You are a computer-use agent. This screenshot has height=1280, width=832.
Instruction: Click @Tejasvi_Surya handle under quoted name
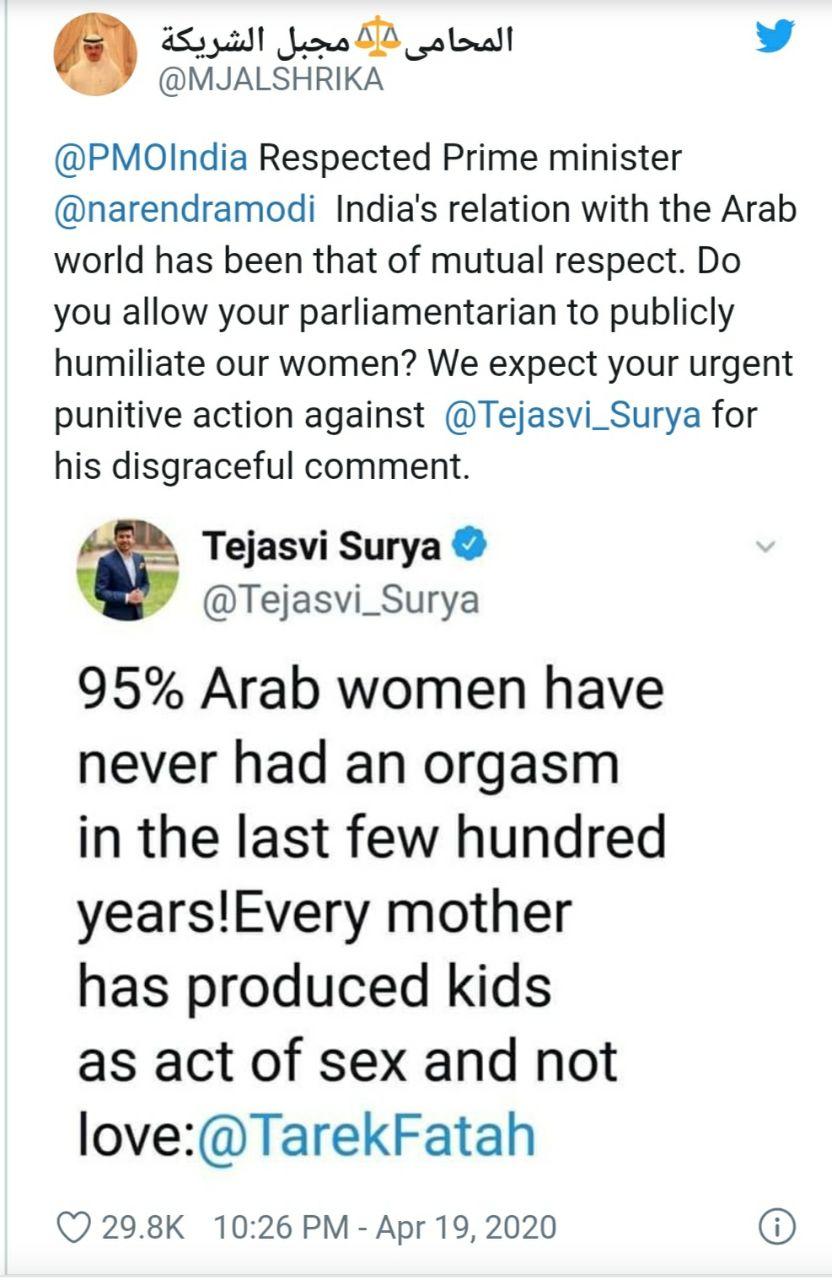click(x=341, y=599)
